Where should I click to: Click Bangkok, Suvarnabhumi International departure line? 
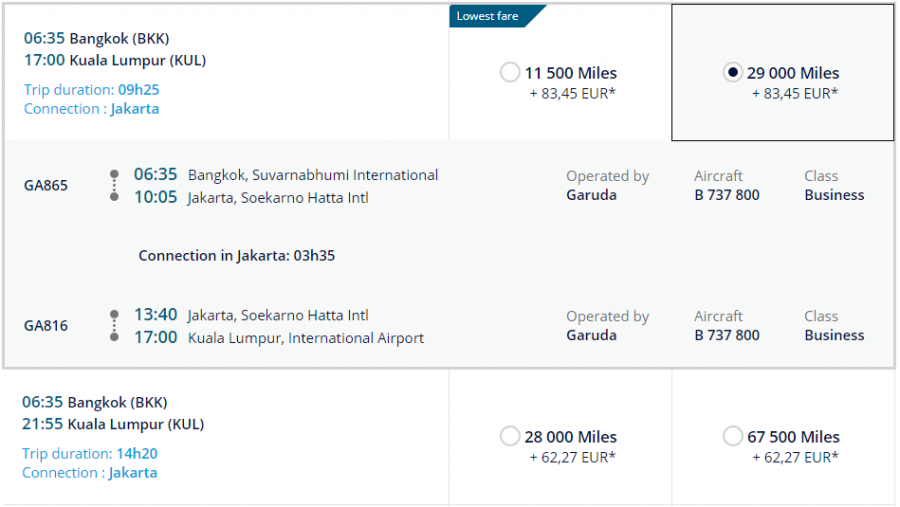point(313,175)
